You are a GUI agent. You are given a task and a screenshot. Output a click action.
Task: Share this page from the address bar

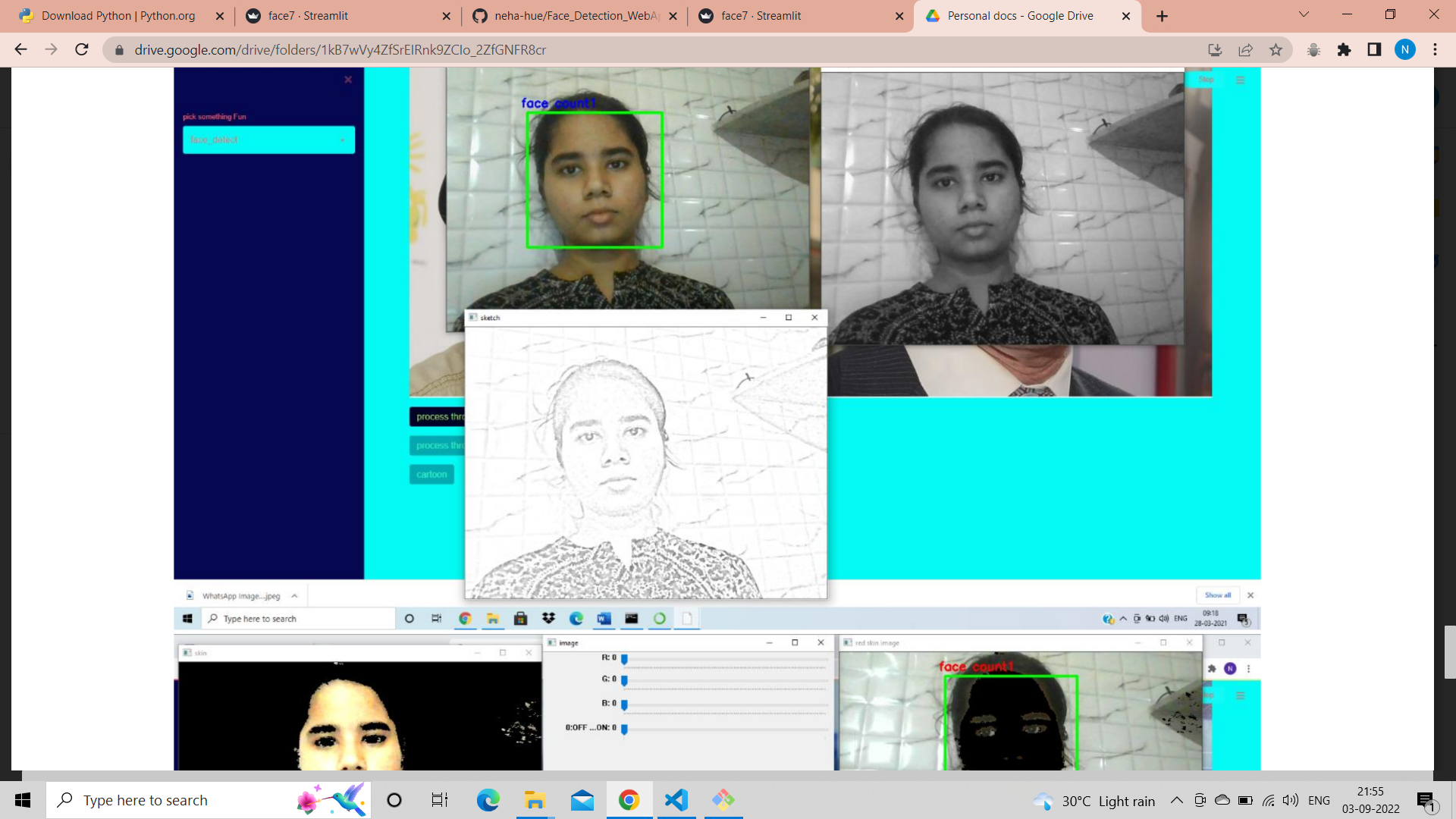[1245, 49]
